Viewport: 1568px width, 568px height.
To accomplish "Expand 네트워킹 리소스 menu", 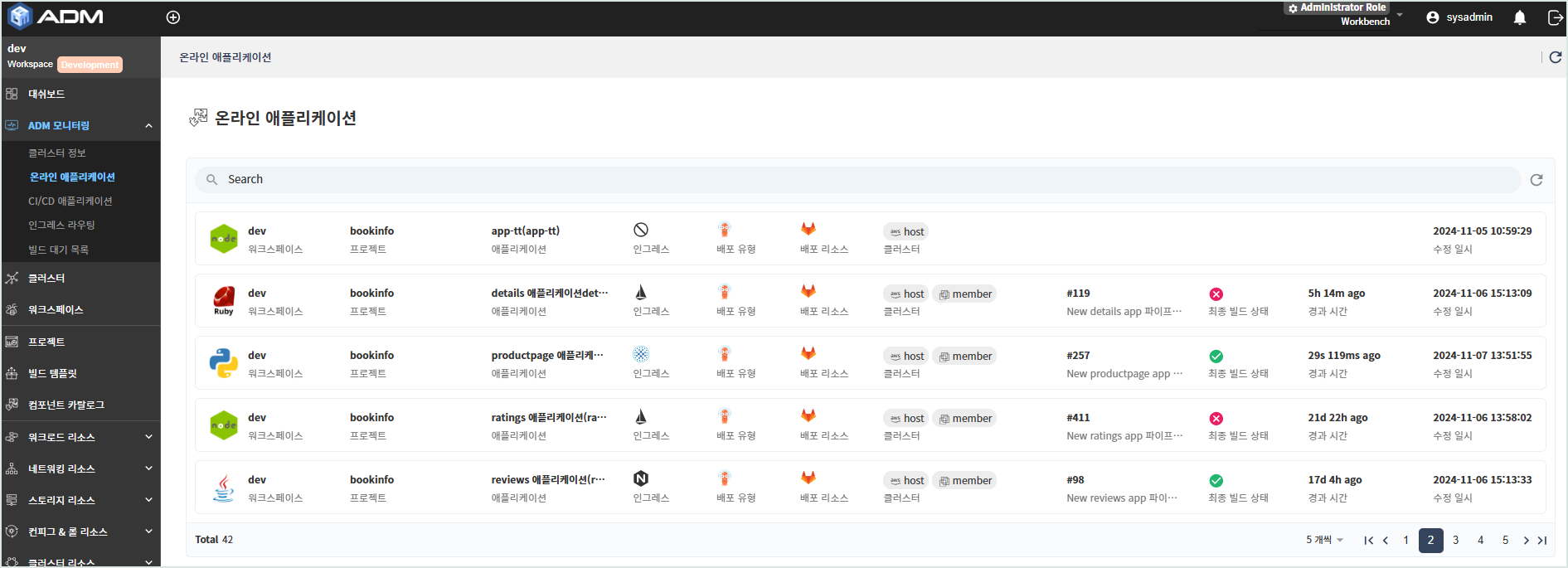I will click(80, 468).
